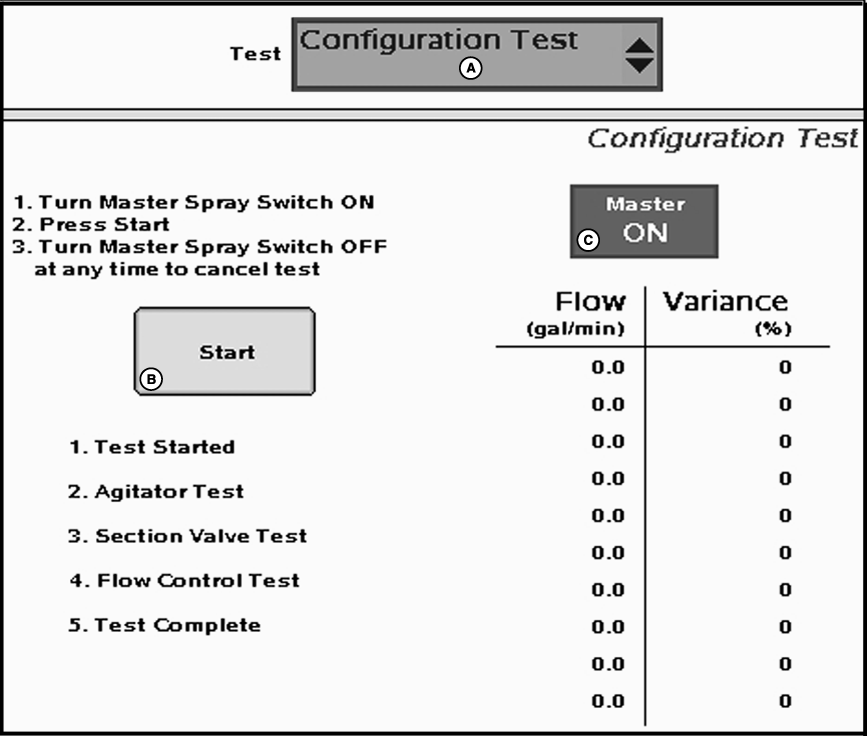Select the "2. Agitator Test" step
Image resolution: width=867 pixels, height=736 pixels.
156,492
